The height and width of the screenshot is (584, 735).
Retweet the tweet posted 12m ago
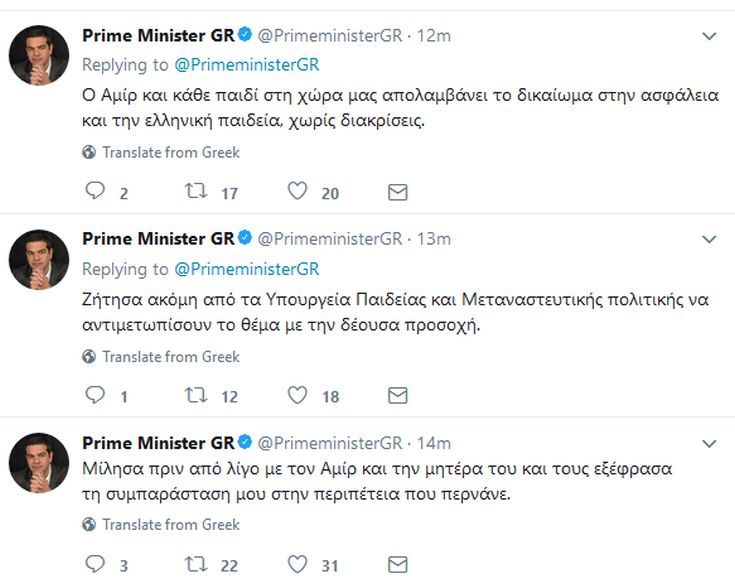click(195, 192)
